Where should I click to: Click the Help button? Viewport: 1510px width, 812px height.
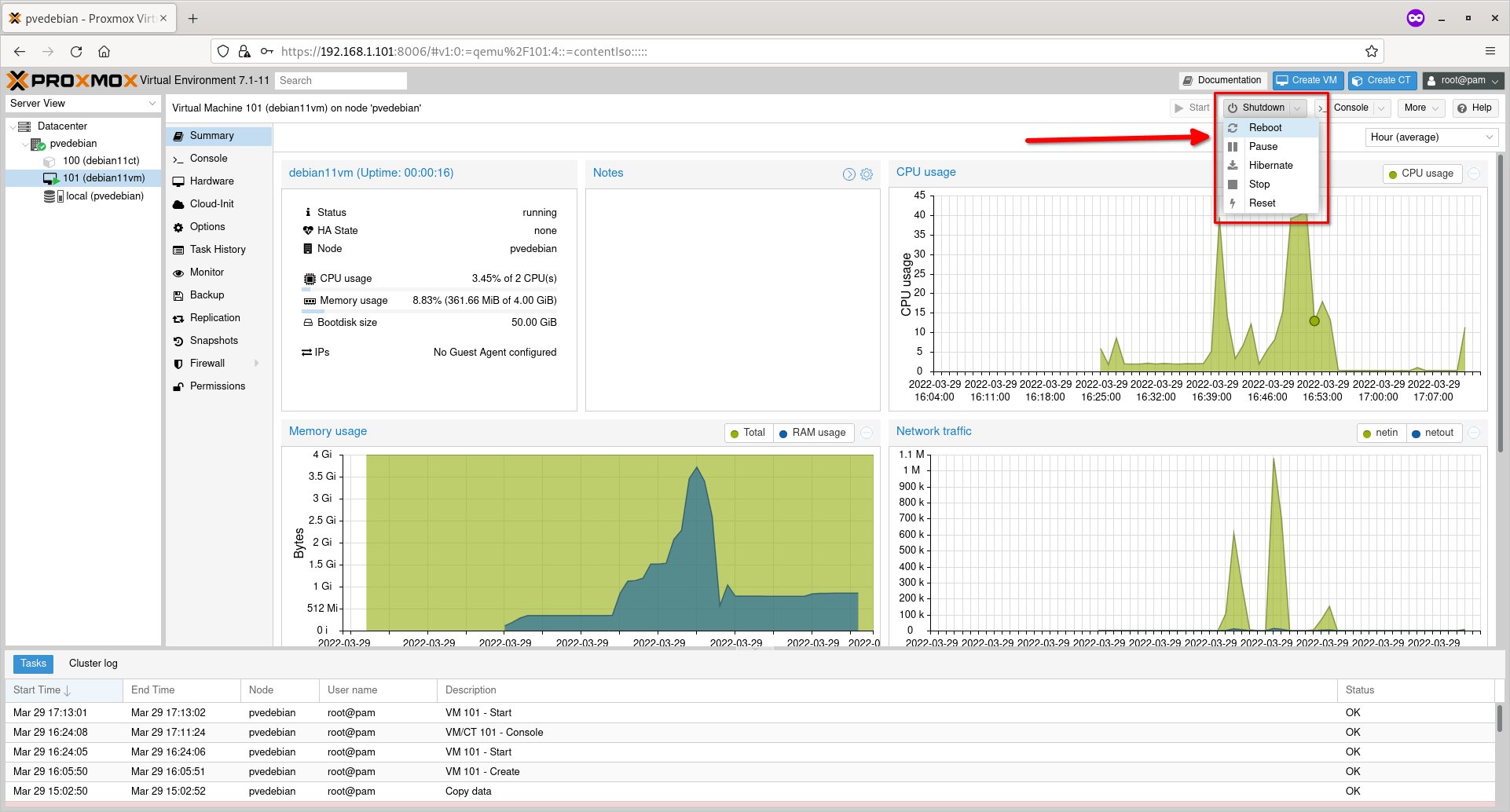[1475, 108]
